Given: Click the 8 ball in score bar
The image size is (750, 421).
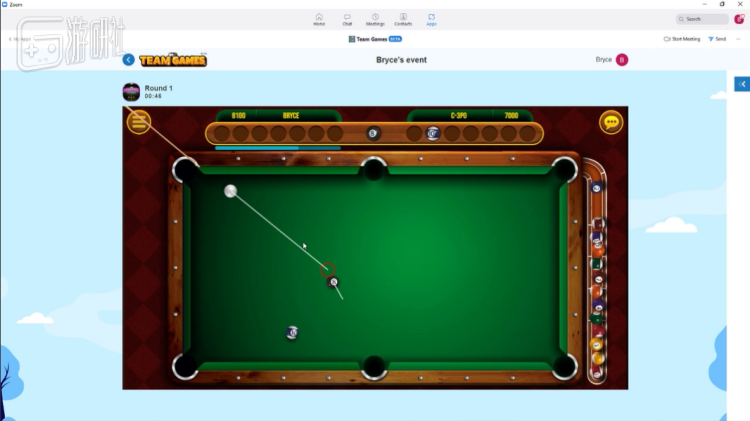Looking at the screenshot, I should coord(374,133).
